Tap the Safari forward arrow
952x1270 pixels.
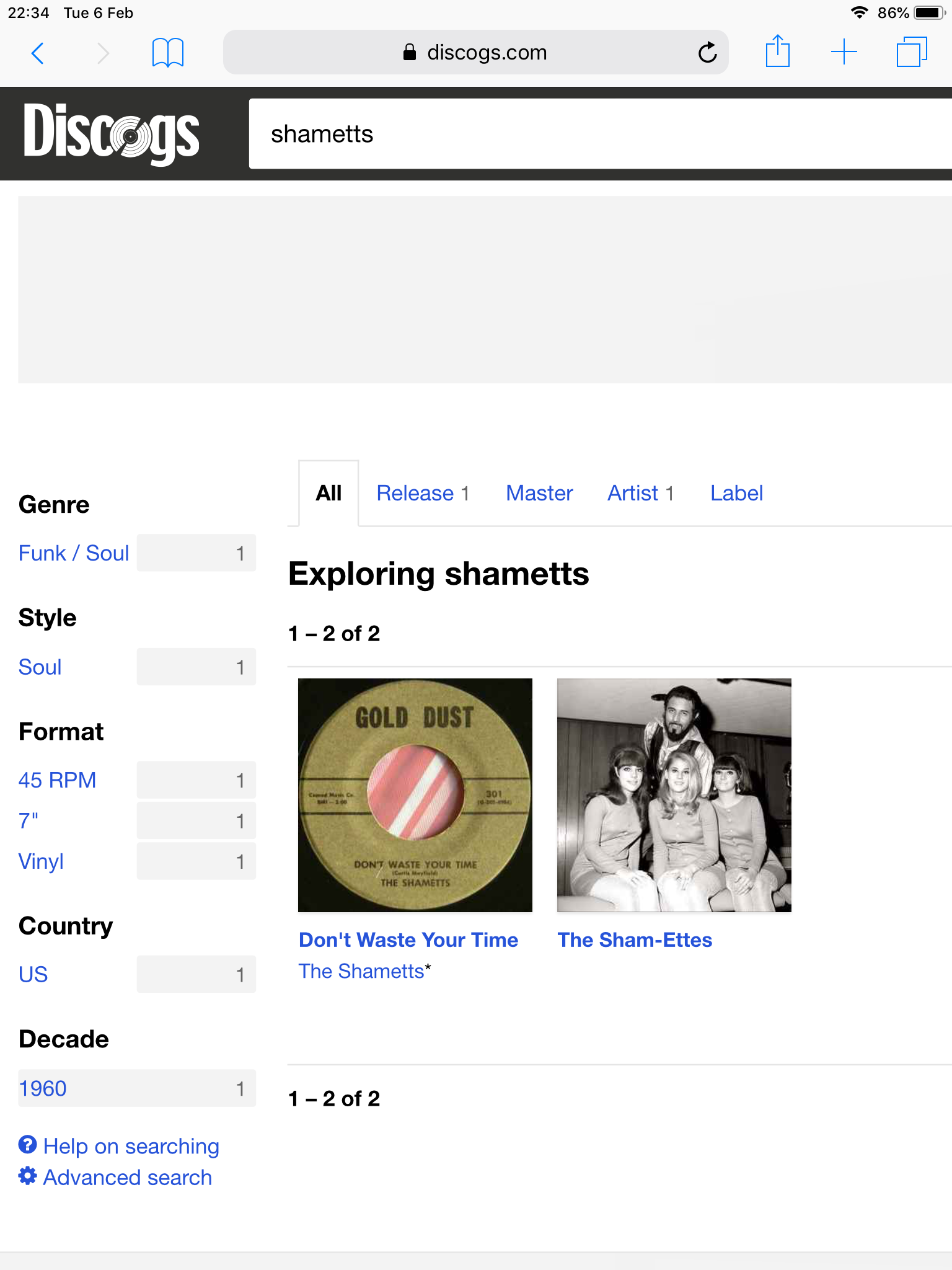coord(103,53)
